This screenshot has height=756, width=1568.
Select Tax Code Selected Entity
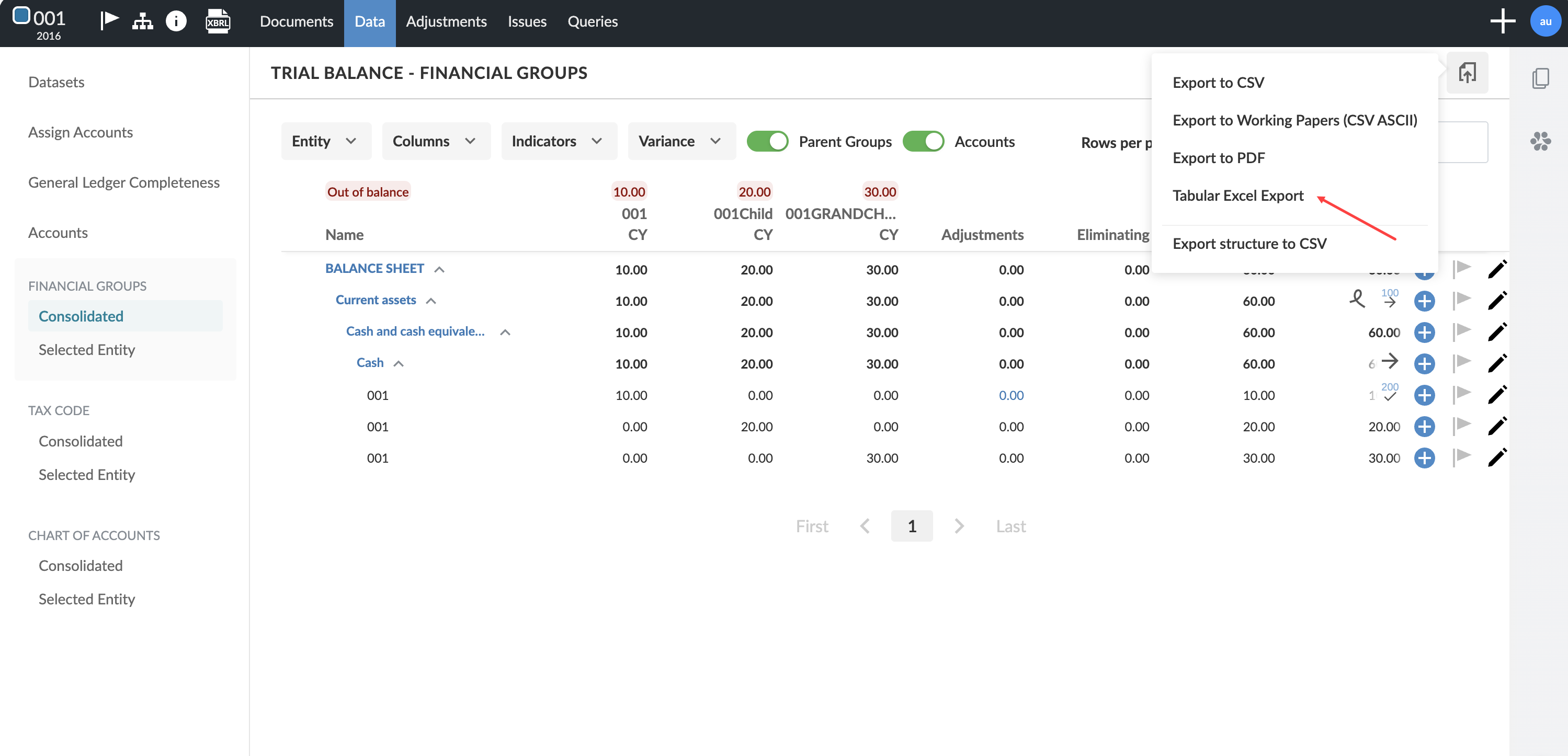point(86,475)
